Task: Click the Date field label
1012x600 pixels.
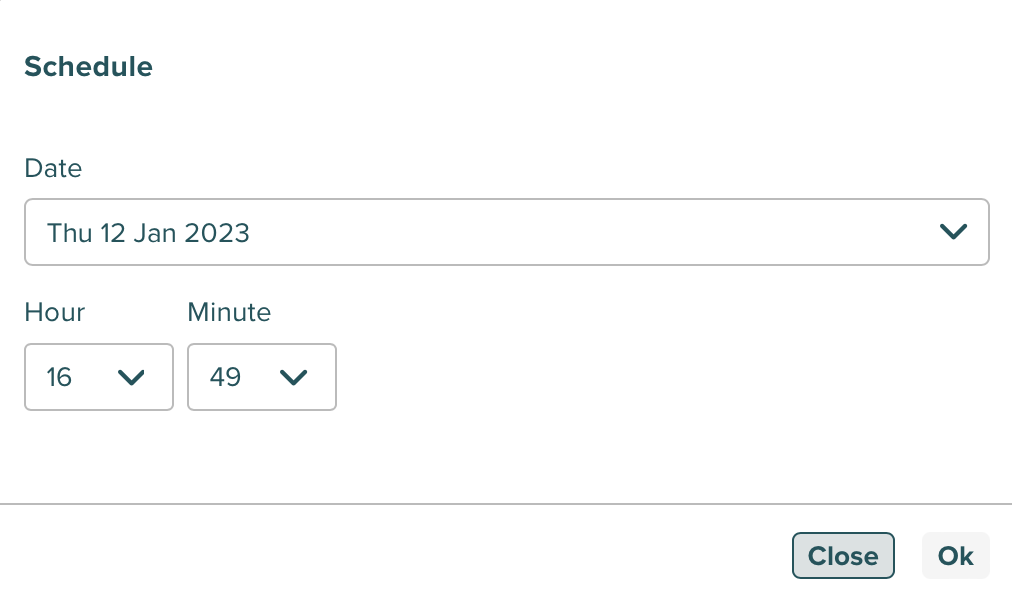Action: pyautogui.click(x=53, y=168)
